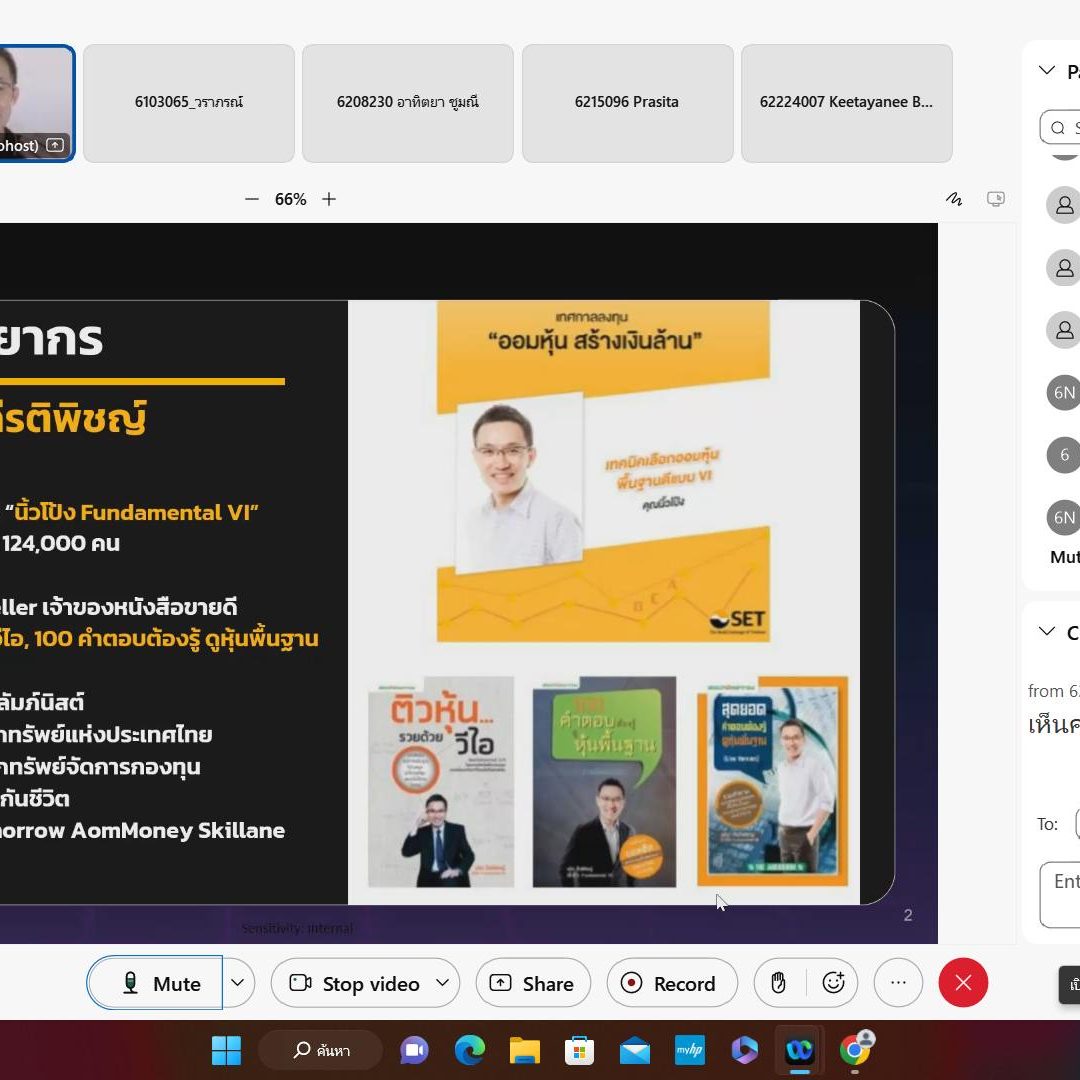The height and width of the screenshot is (1080, 1080).
Task: Click the Windows taskbar search box
Action: point(320,1050)
